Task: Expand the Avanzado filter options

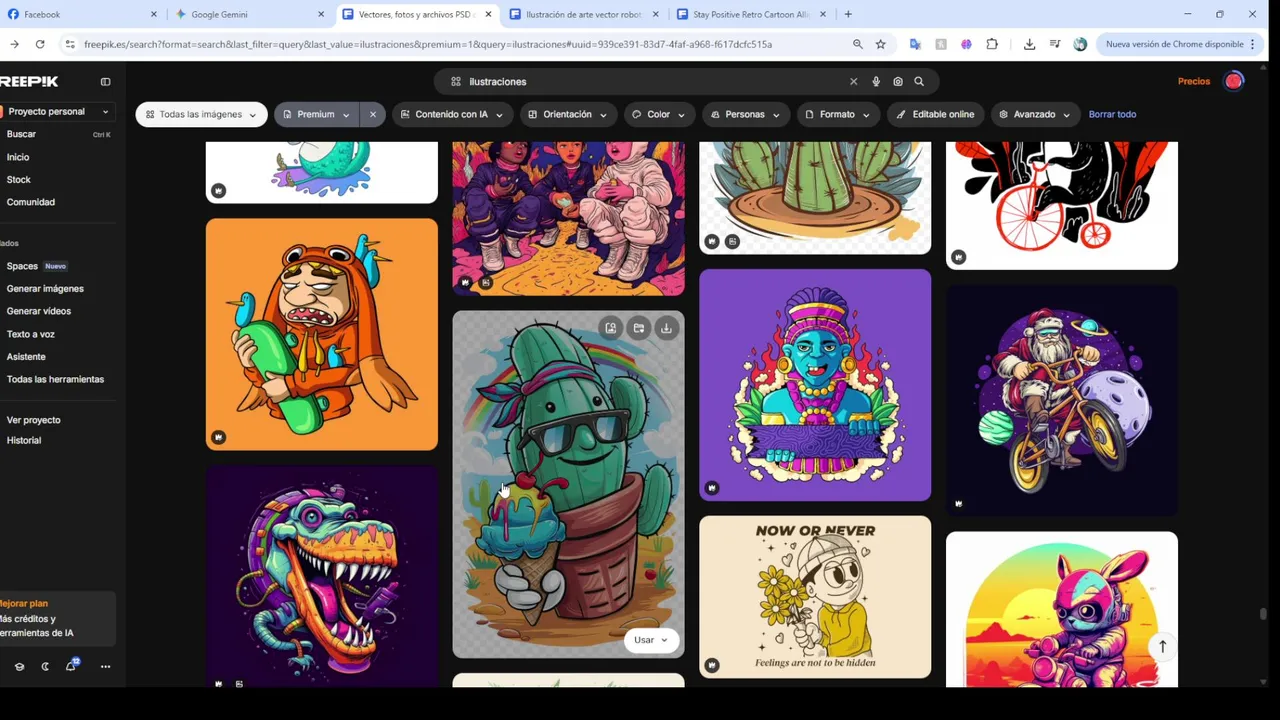Action: (1034, 114)
